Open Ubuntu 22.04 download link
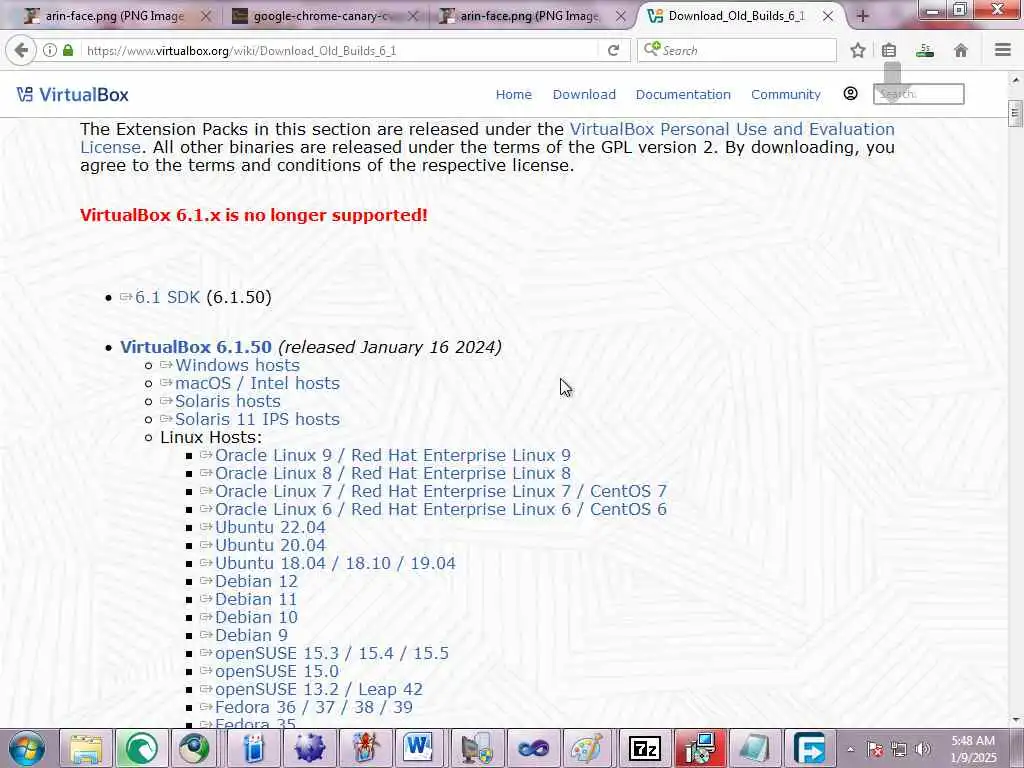This screenshot has height=768, width=1024. (270, 527)
